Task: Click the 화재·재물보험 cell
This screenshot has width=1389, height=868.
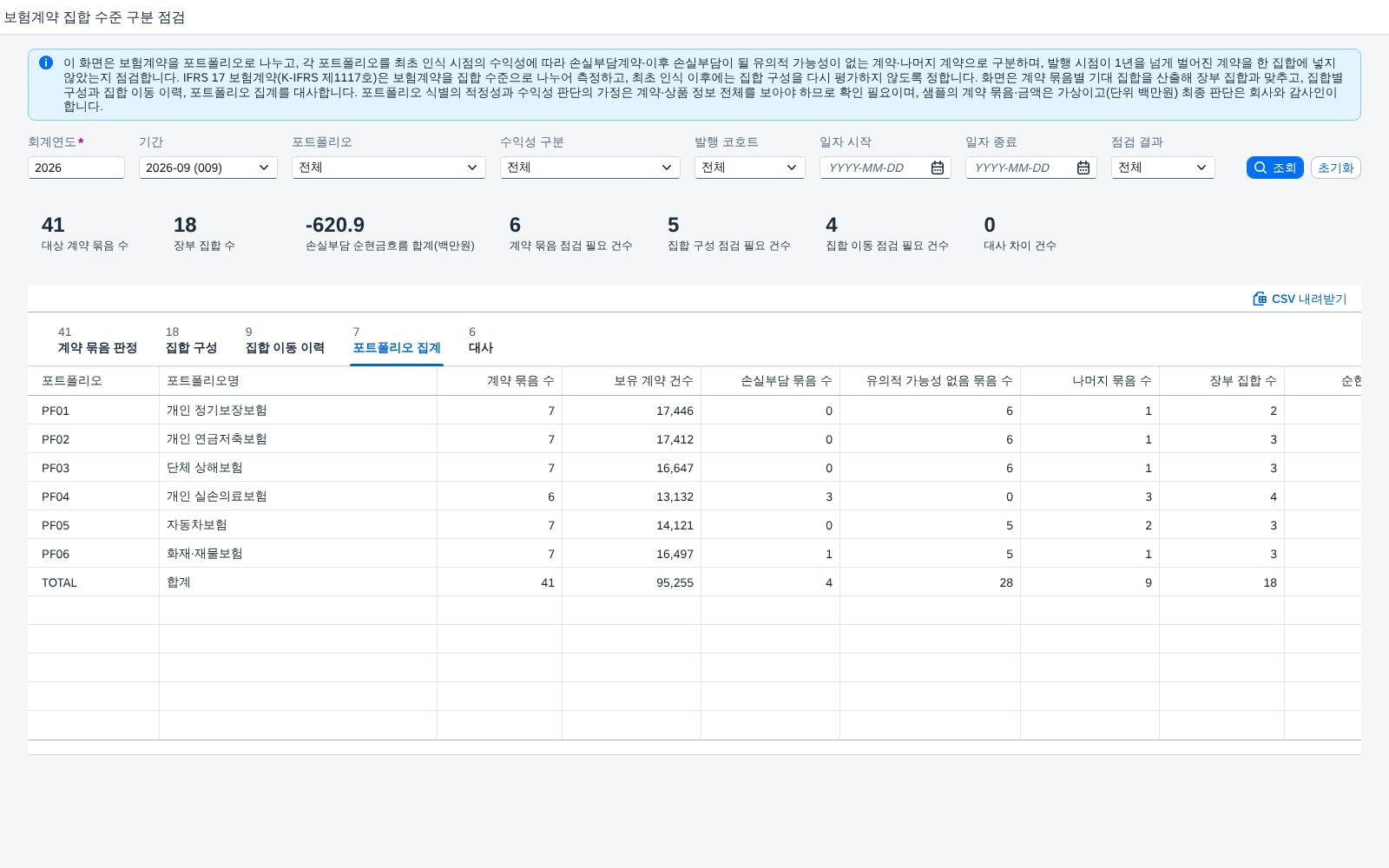Action: [x=298, y=554]
